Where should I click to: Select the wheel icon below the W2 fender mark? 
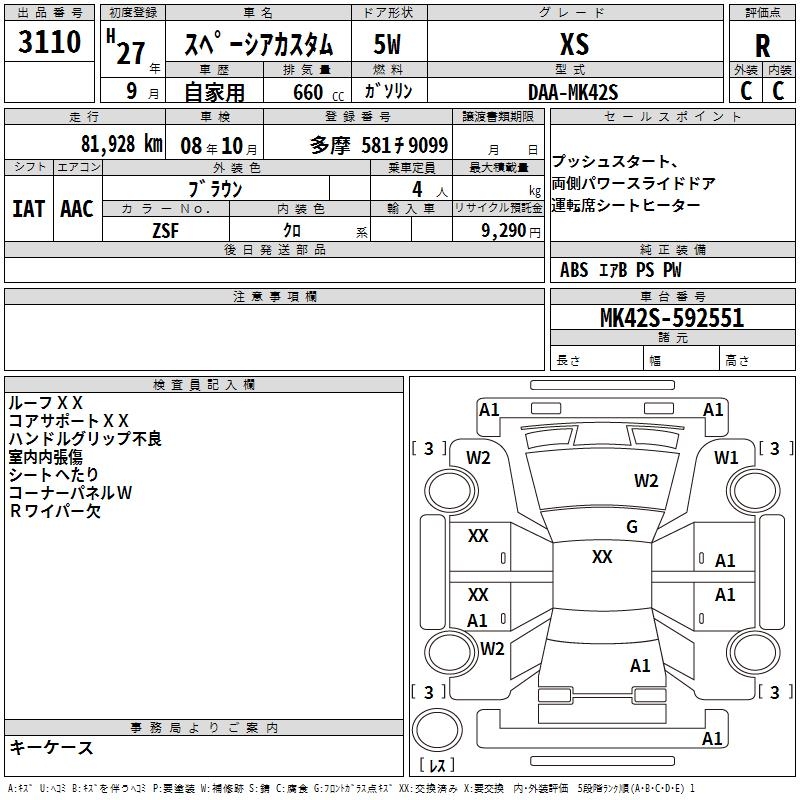pos(451,491)
